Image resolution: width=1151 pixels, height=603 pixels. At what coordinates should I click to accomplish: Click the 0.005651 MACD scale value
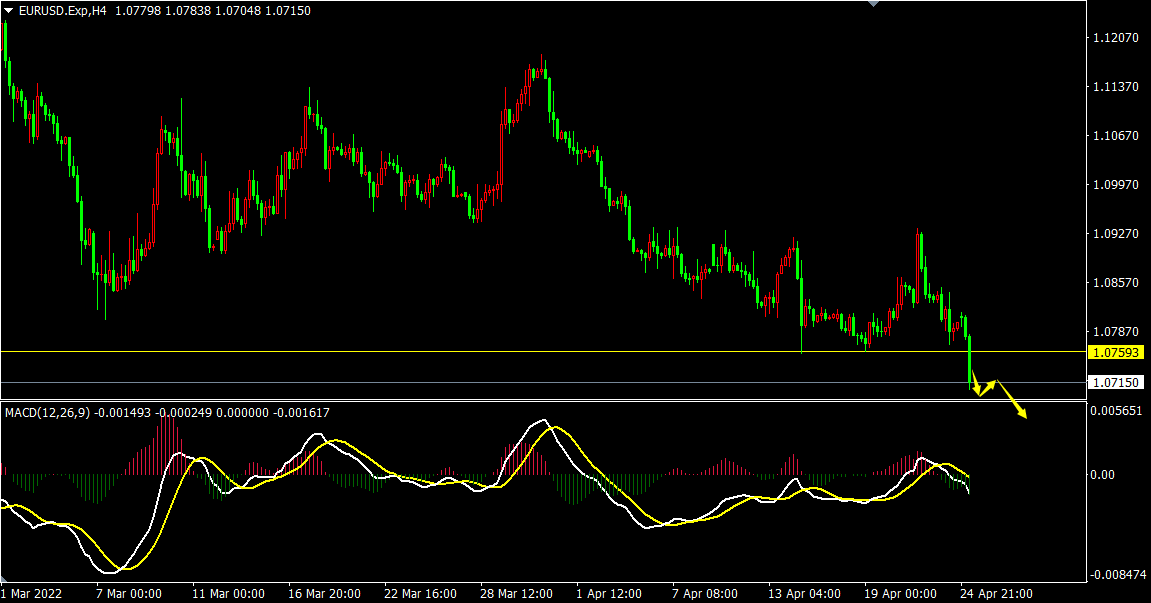click(1117, 411)
